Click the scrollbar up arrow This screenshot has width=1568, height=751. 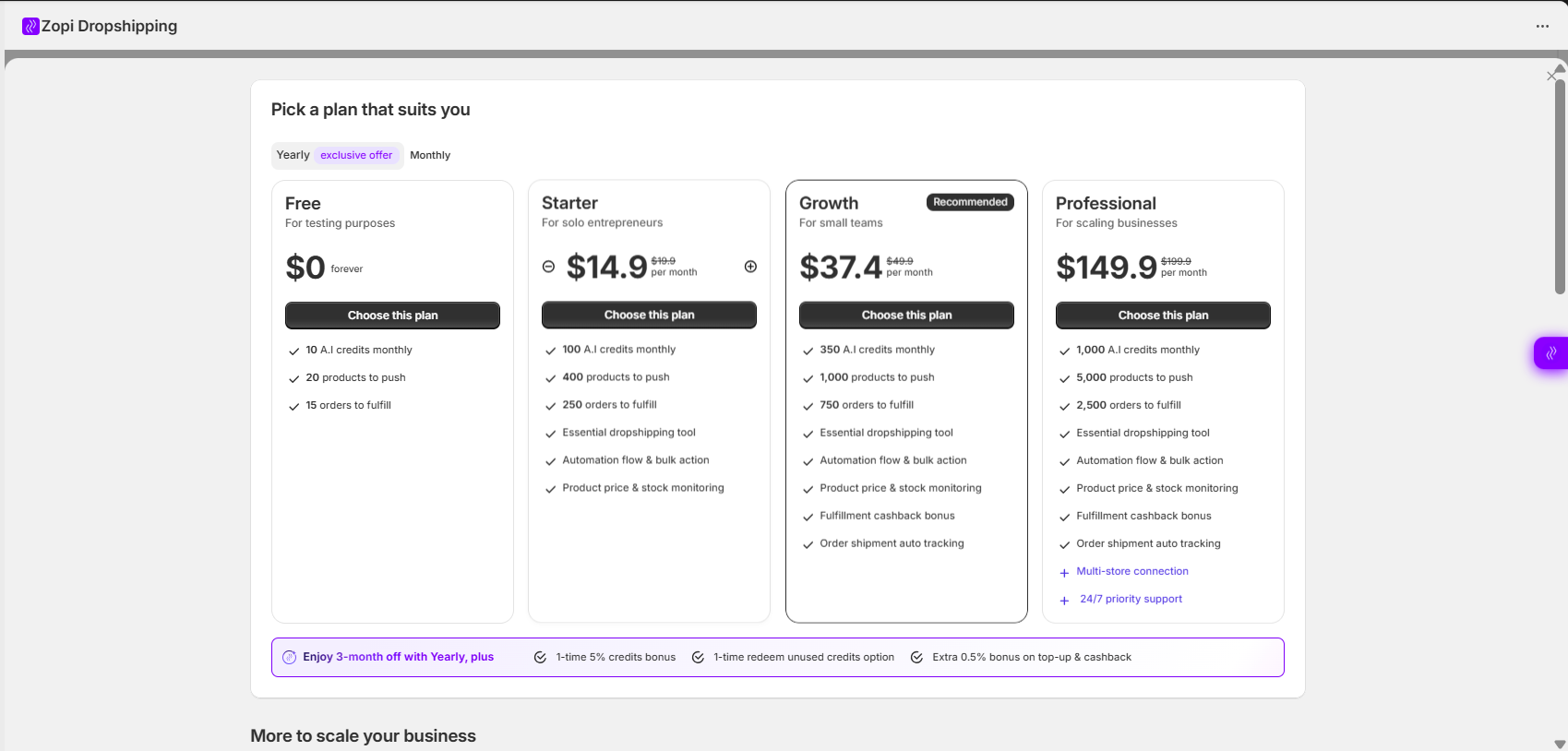tap(1560, 69)
